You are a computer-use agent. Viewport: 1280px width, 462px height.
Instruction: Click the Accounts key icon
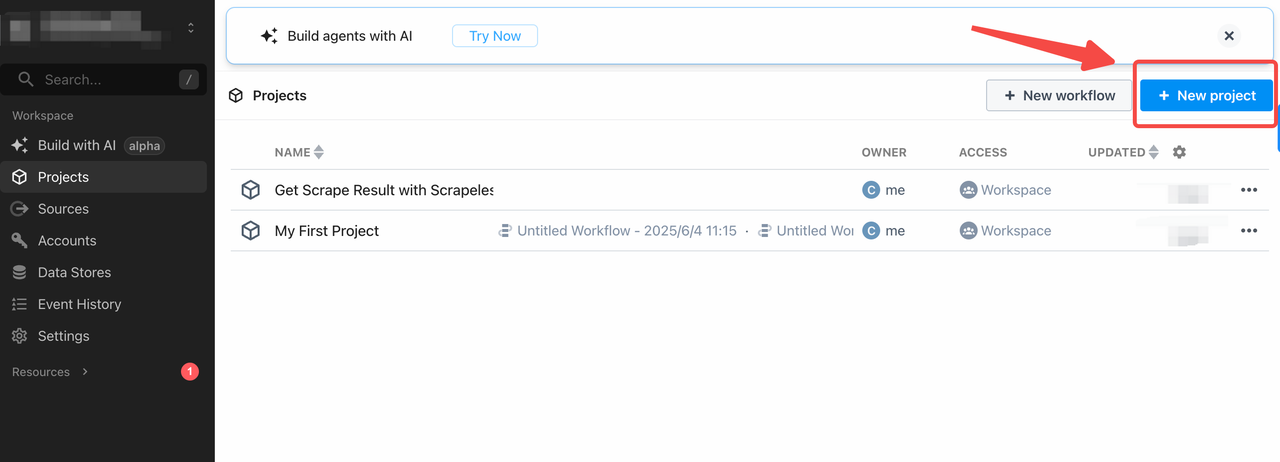19,241
